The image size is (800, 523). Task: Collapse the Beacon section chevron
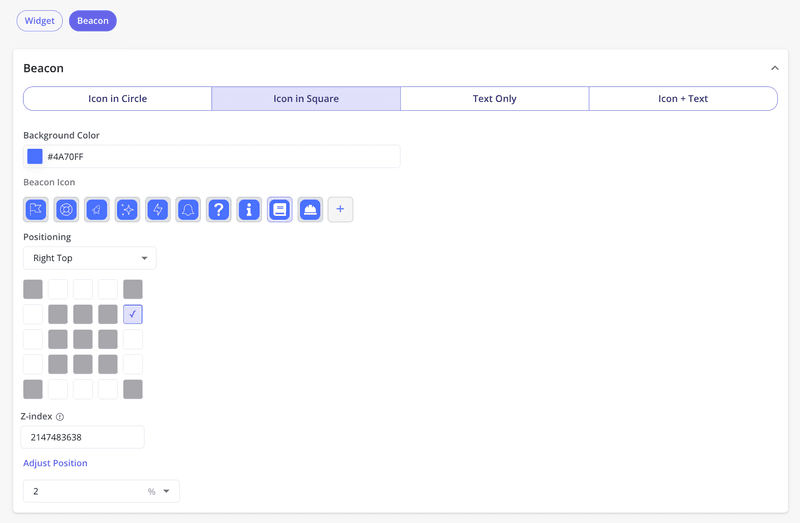pyautogui.click(x=774, y=68)
